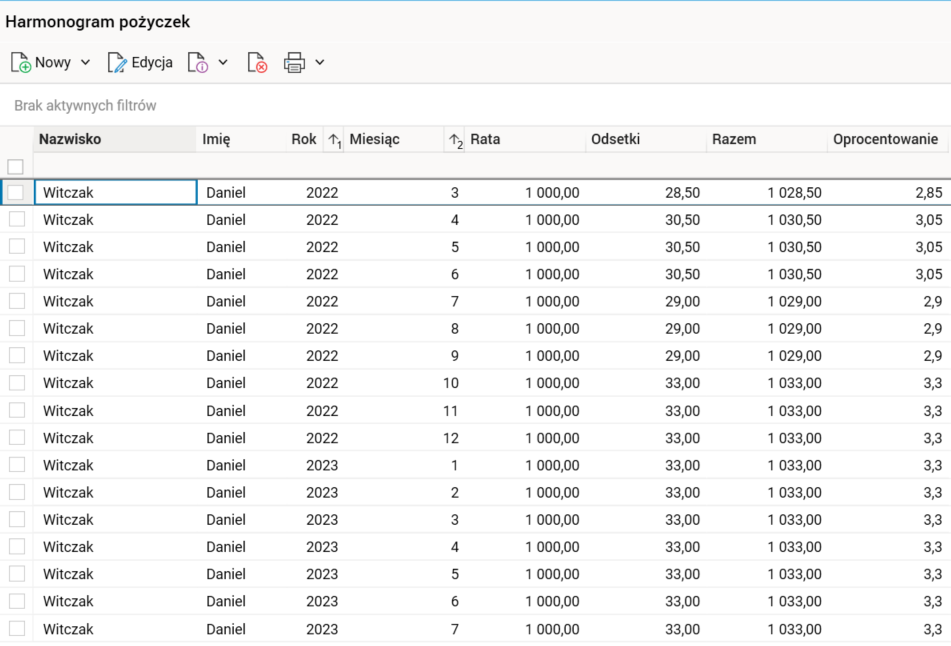This screenshot has width=951, height=646.
Task: Click the Odsetki column header
Action: (x=616, y=139)
